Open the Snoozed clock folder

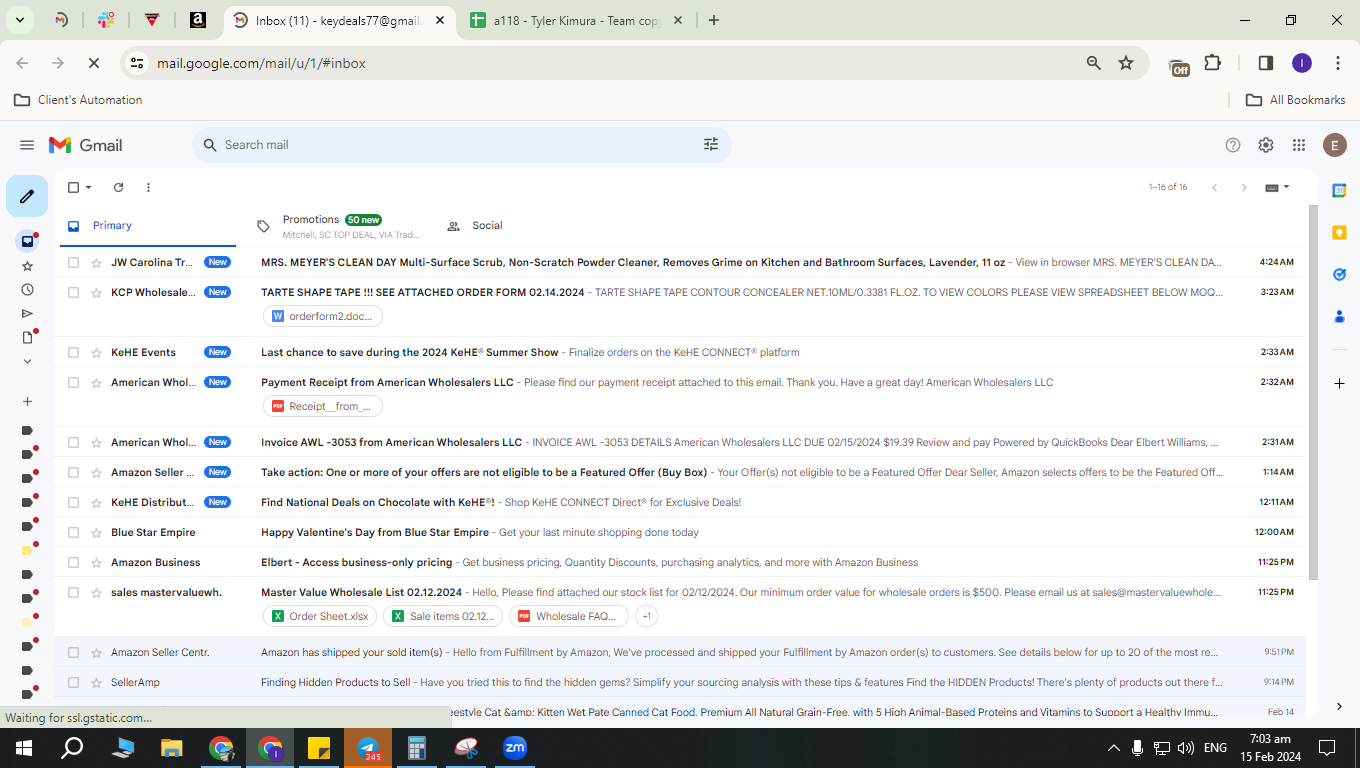tap(27, 290)
